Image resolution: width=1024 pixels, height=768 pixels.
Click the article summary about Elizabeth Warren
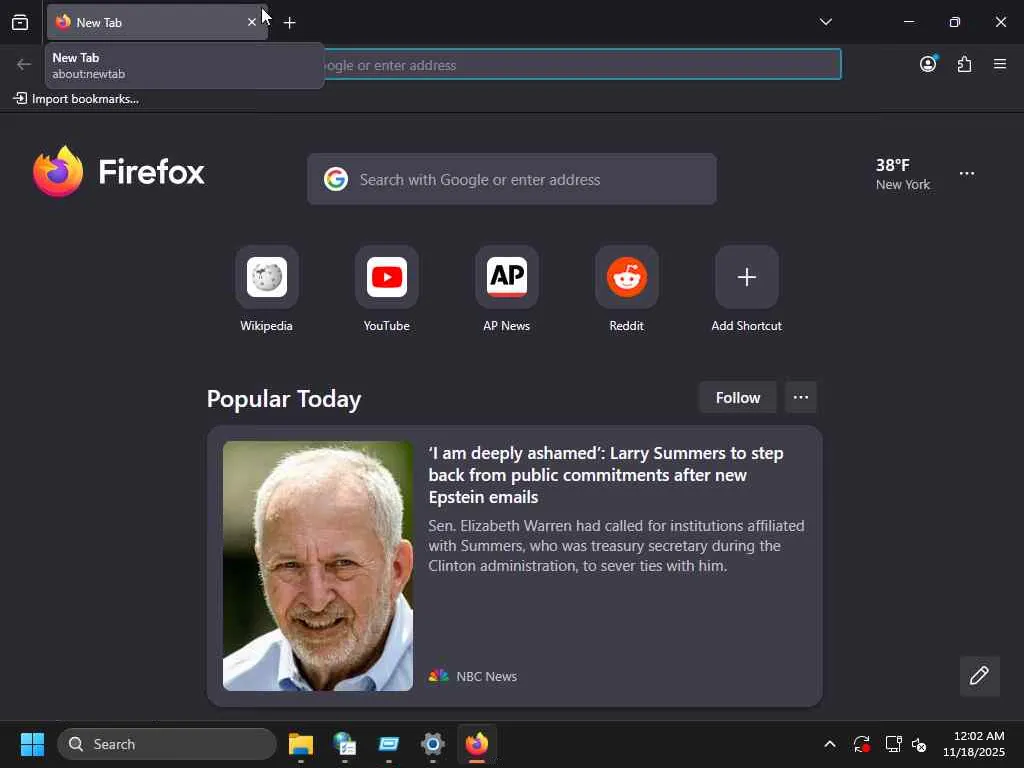tap(616, 546)
